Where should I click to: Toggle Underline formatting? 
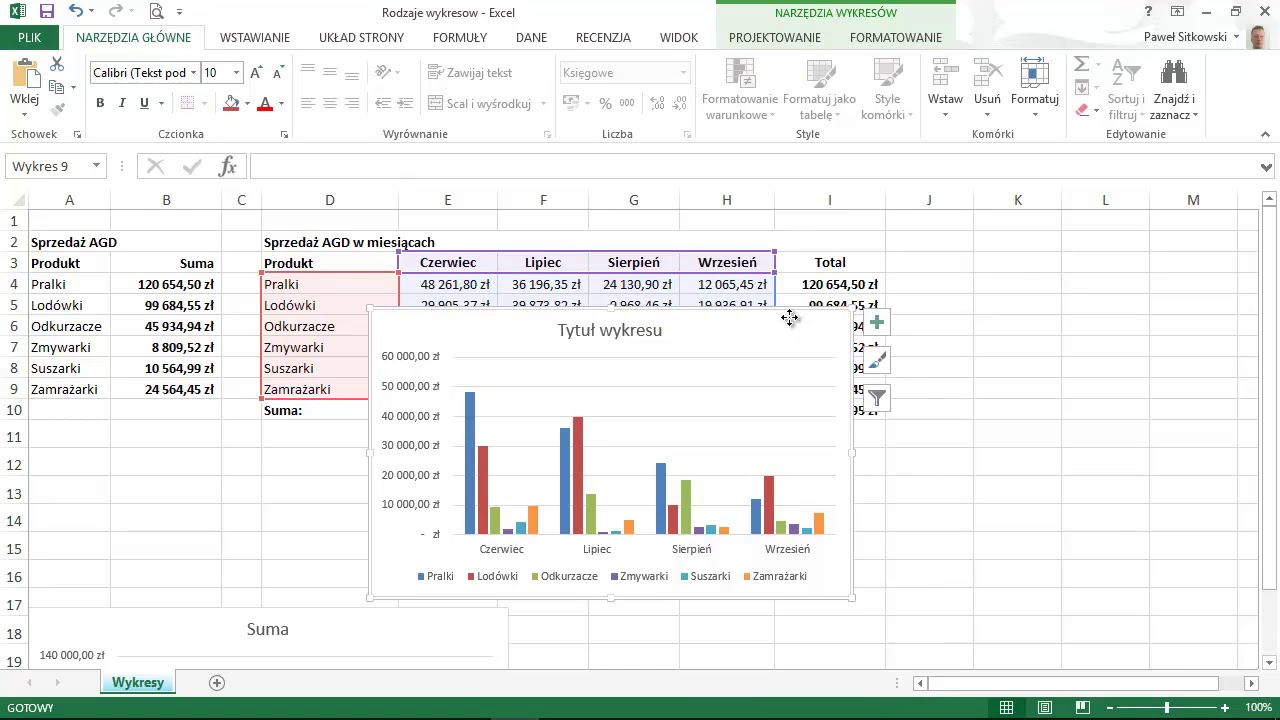pyautogui.click(x=144, y=103)
